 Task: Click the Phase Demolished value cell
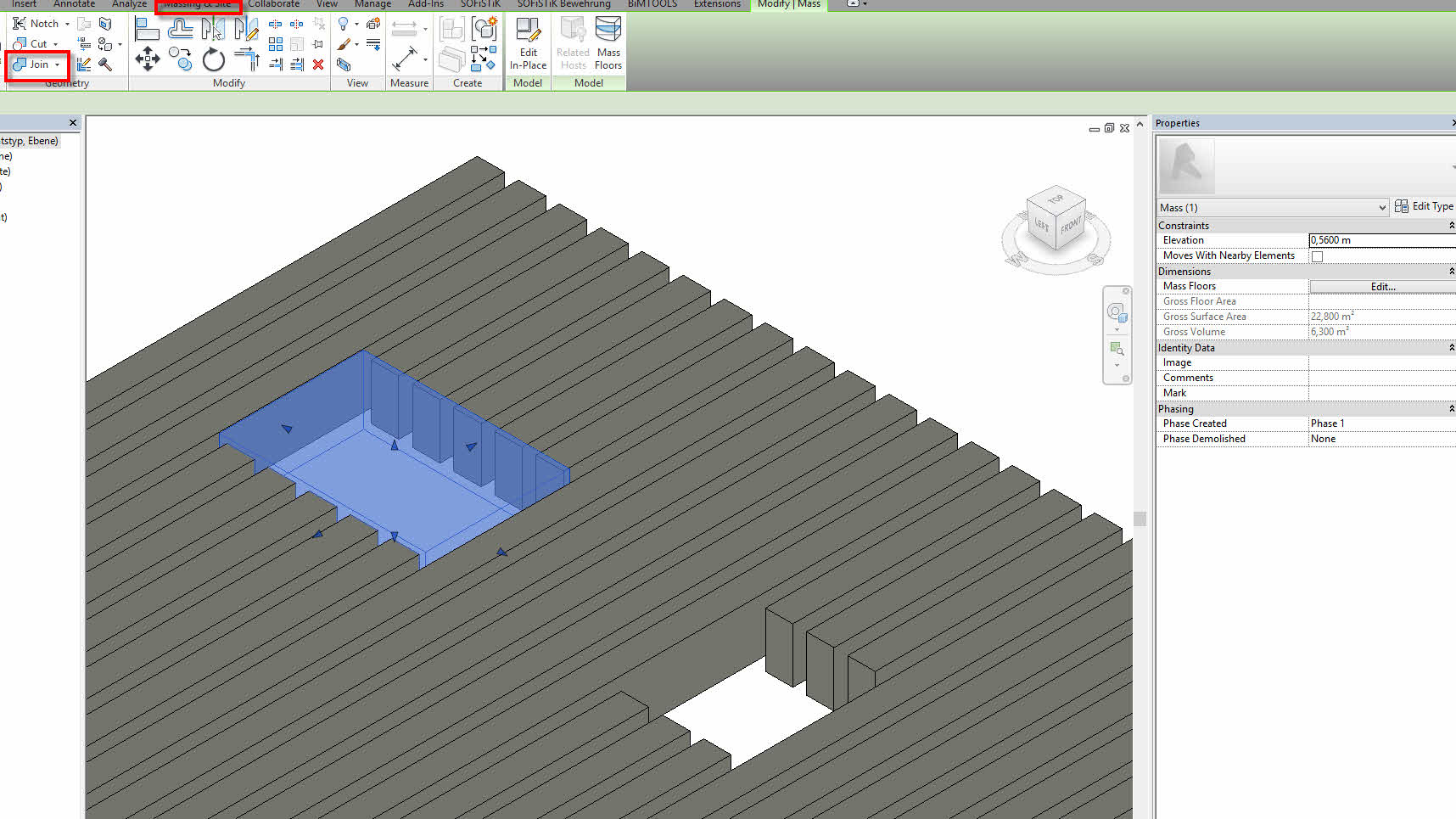(x=1382, y=439)
